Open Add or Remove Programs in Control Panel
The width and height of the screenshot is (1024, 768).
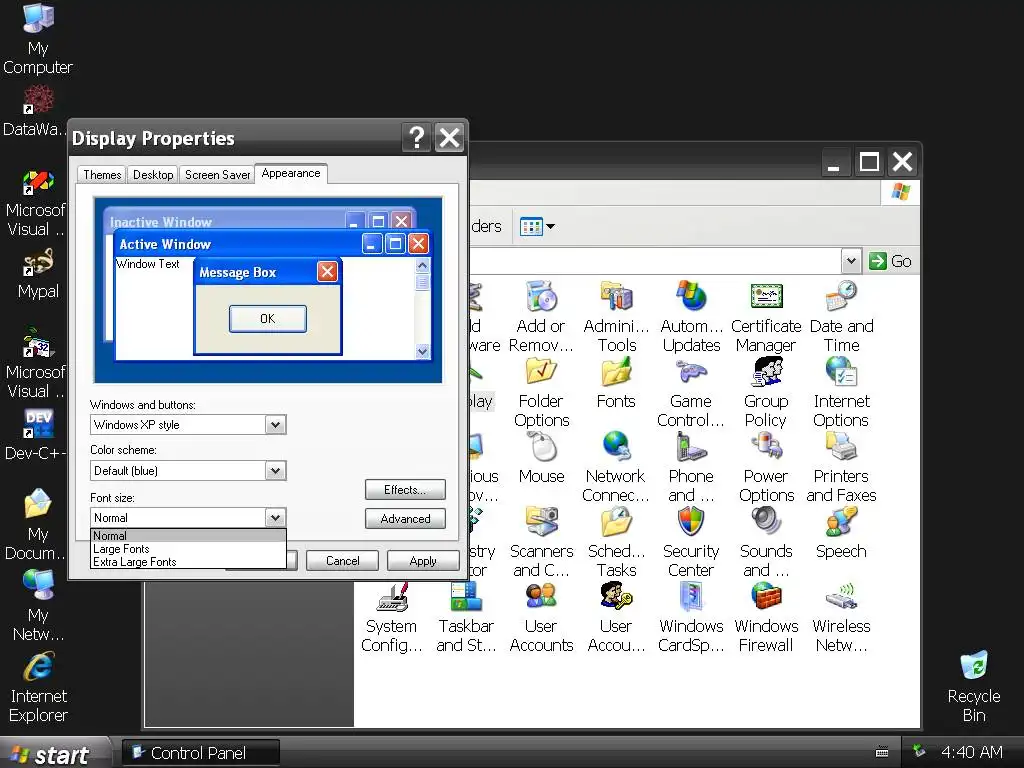(541, 317)
